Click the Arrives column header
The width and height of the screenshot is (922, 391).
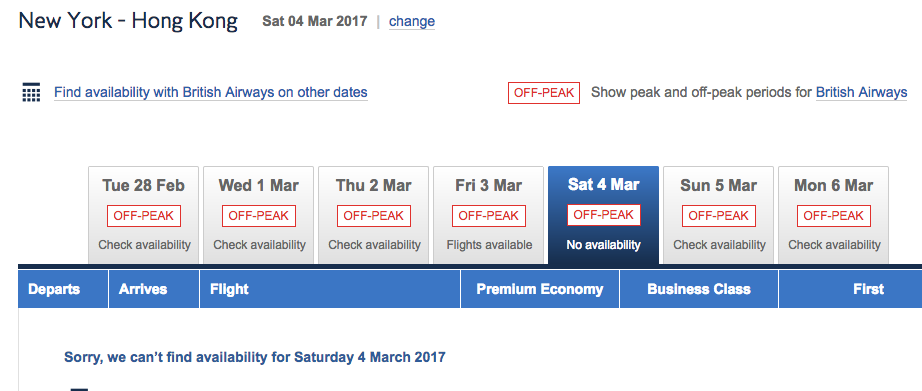point(154,289)
